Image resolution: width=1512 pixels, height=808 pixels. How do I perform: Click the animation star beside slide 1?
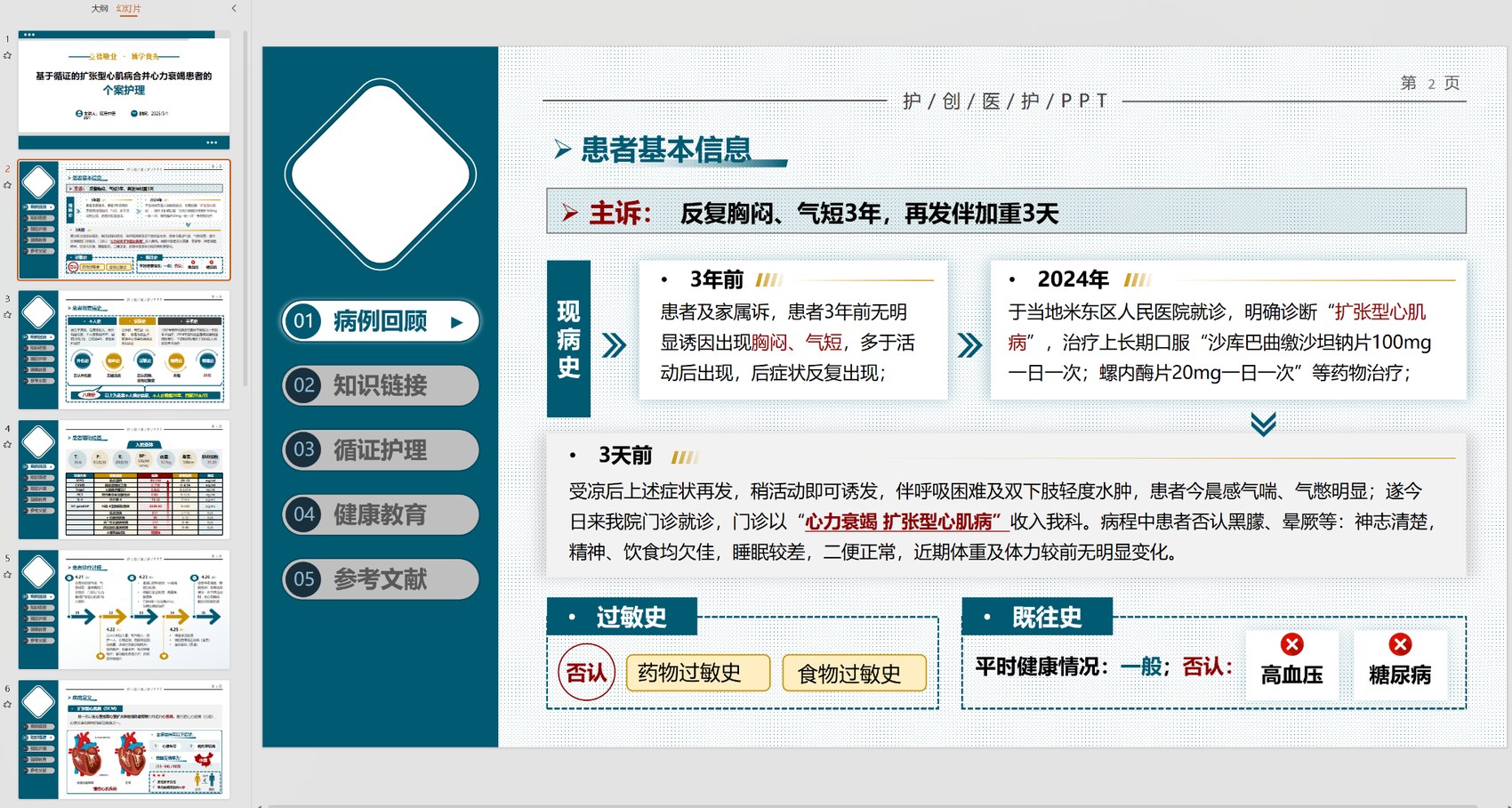(x=8, y=55)
